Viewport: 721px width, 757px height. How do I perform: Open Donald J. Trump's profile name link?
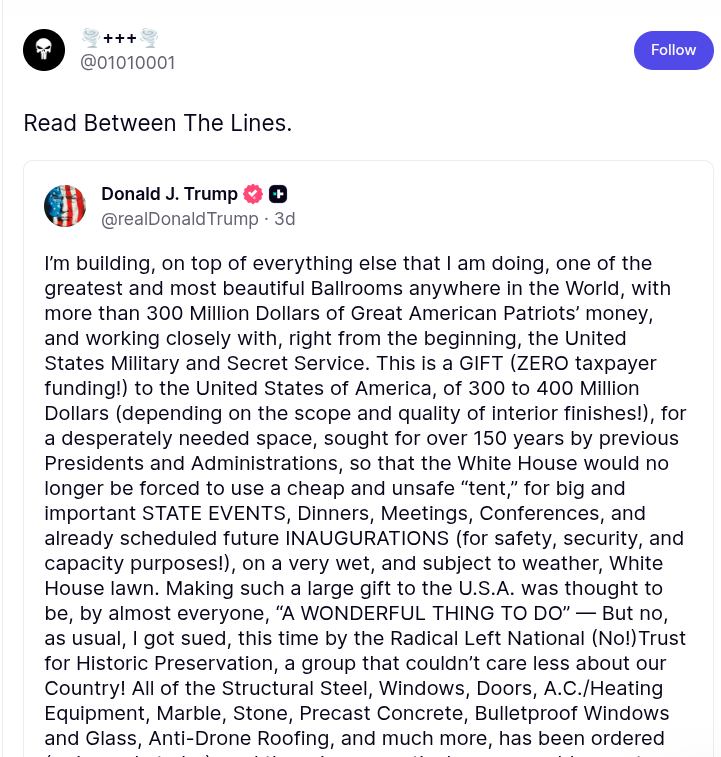[x=170, y=194]
